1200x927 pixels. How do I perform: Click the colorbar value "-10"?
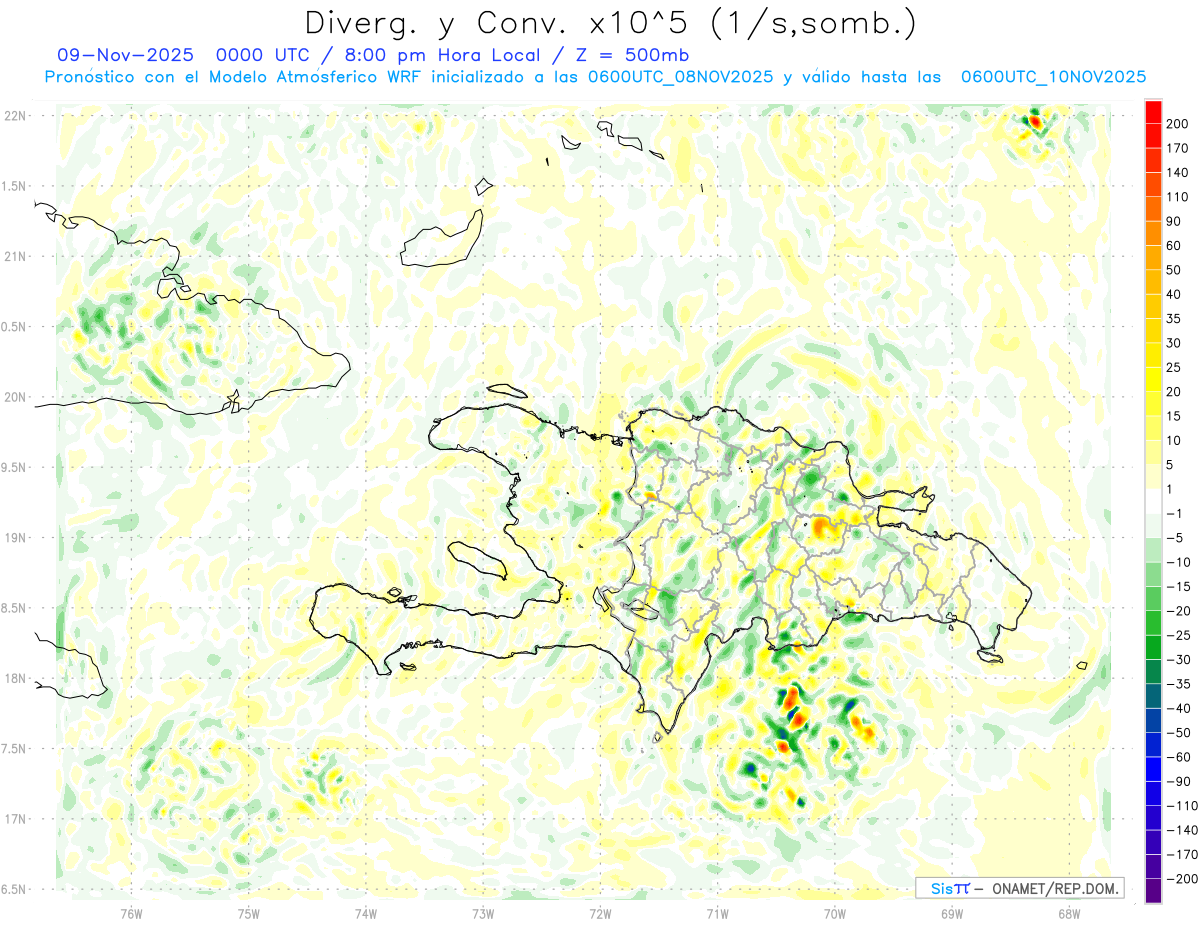[1181, 562]
